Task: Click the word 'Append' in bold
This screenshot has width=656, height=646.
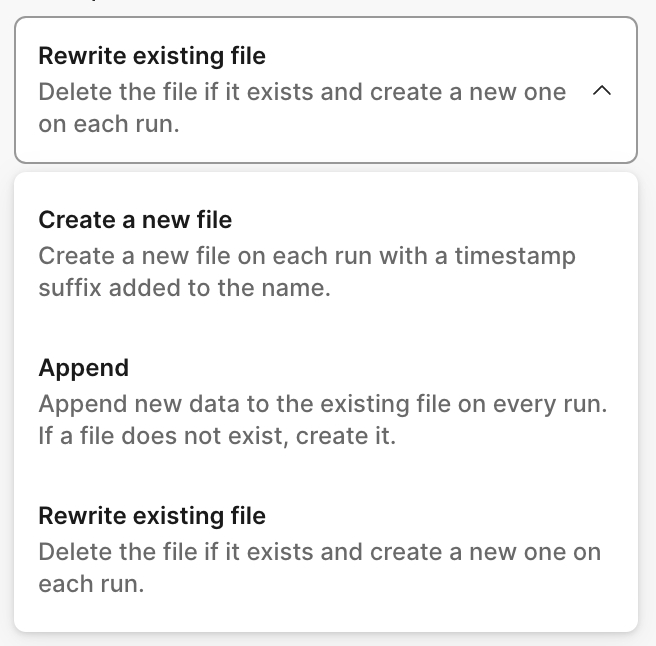Action: click(x=84, y=368)
